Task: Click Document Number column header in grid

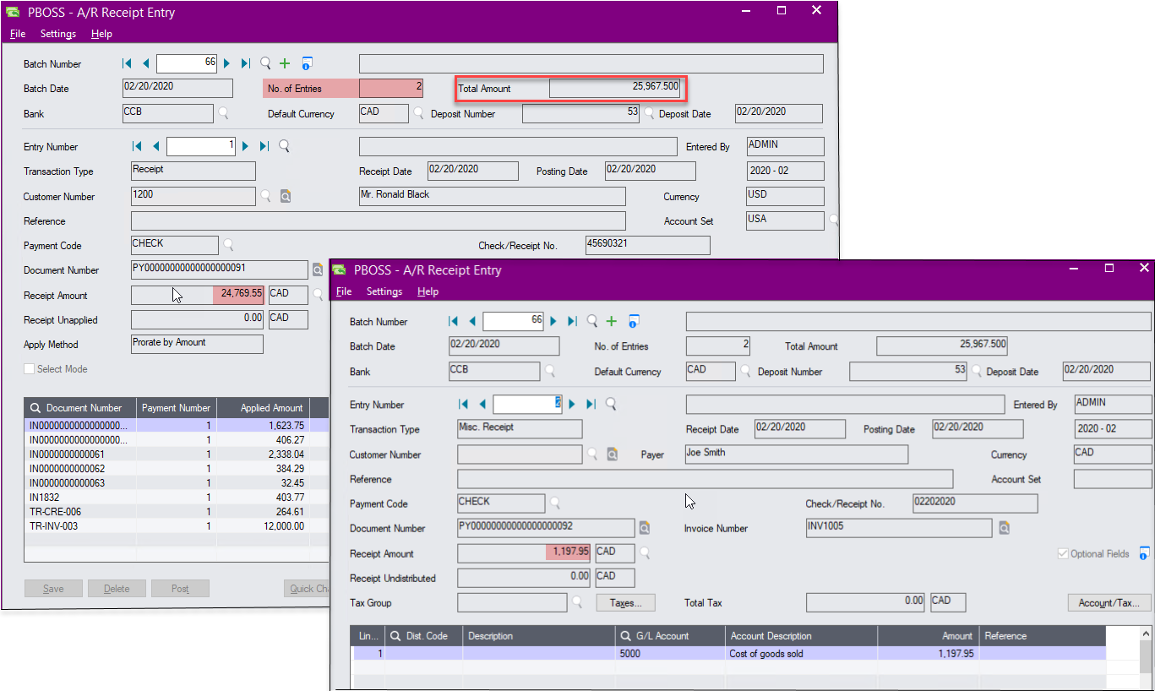Action: [80, 408]
